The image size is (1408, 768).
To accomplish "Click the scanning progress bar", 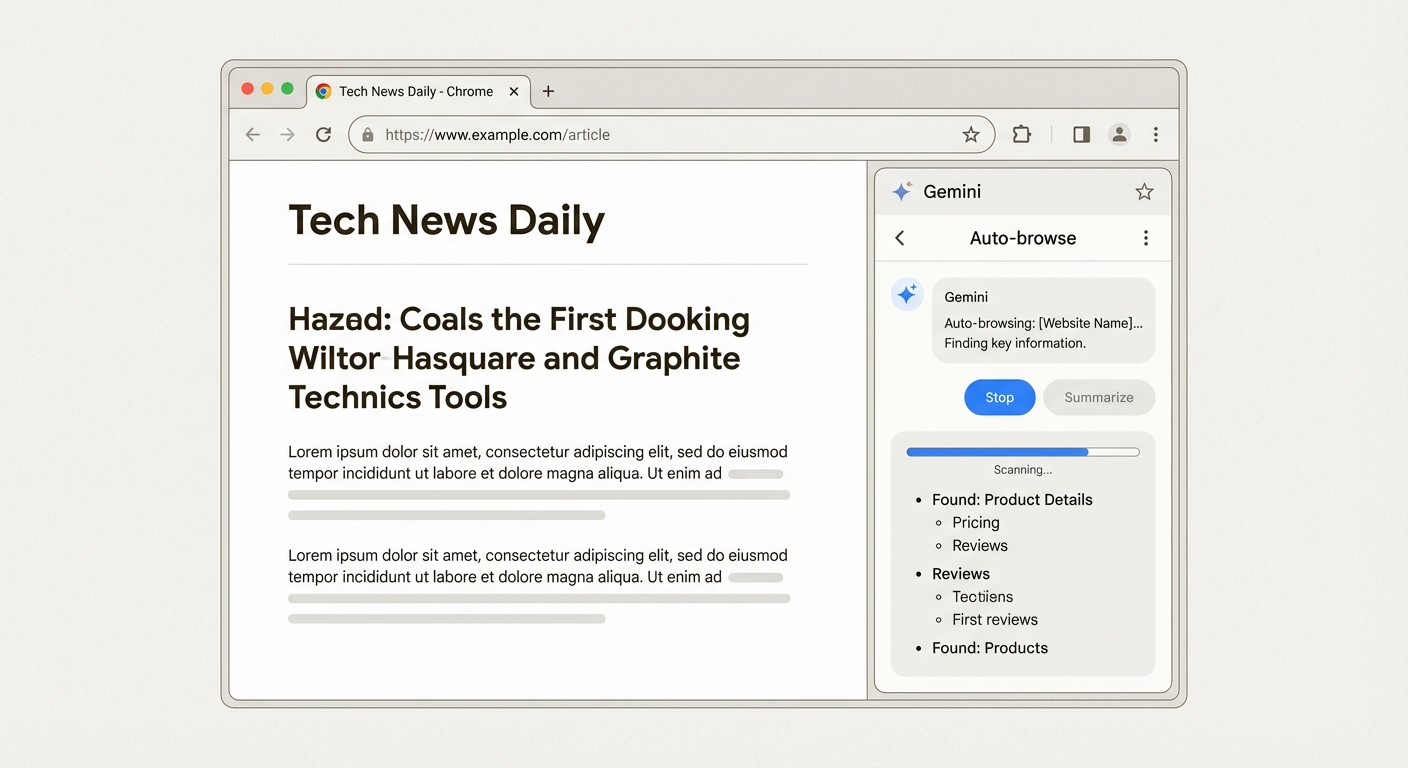I will pos(1022,452).
